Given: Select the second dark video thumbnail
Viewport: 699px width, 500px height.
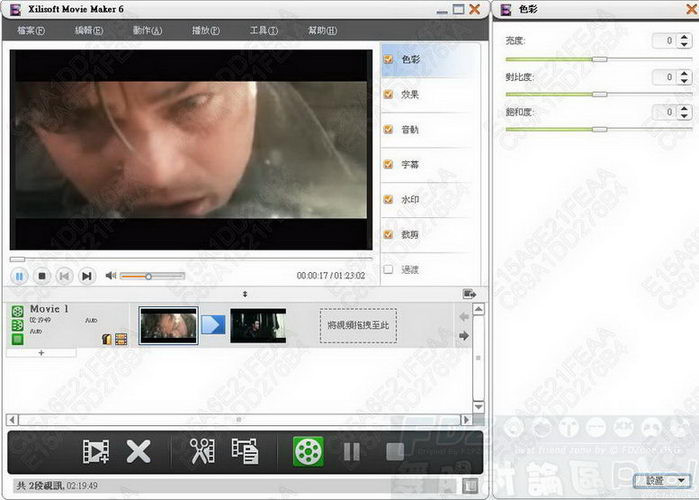Looking at the screenshot, I should [258, 326].
